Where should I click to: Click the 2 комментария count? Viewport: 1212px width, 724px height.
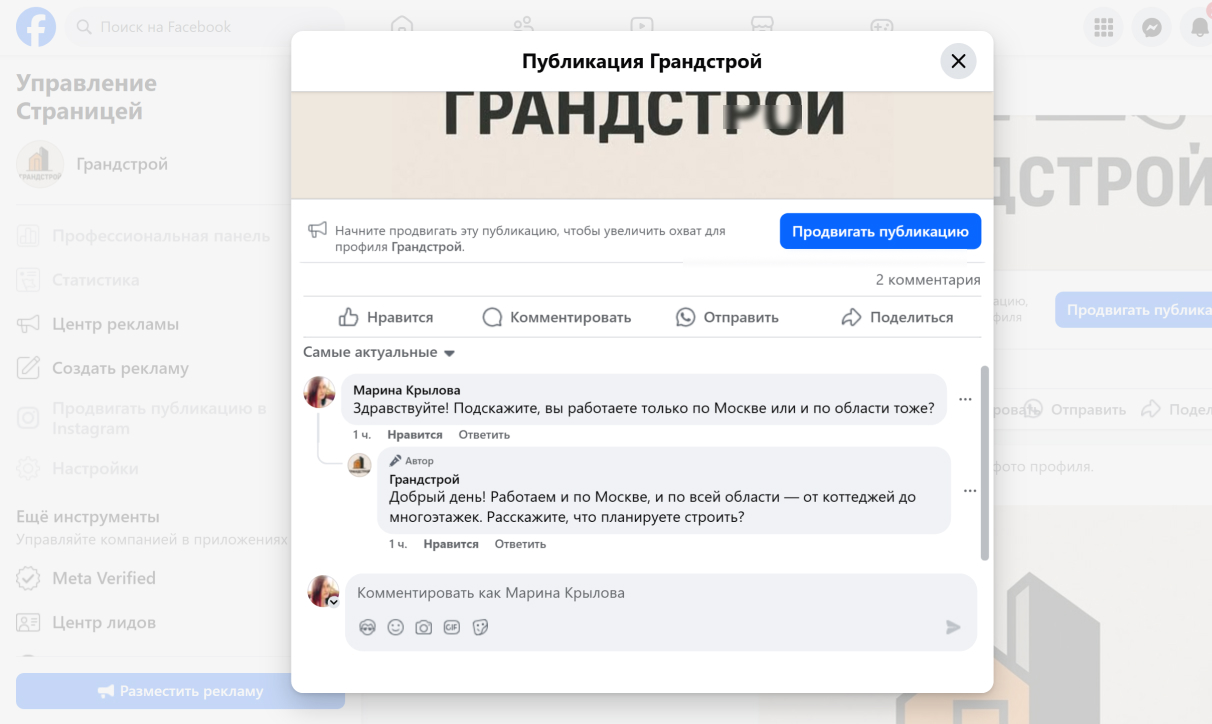(928, 280)
